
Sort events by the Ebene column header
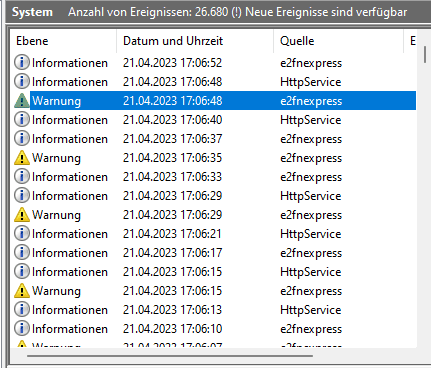pyautogui.click(x=63, y=41)
